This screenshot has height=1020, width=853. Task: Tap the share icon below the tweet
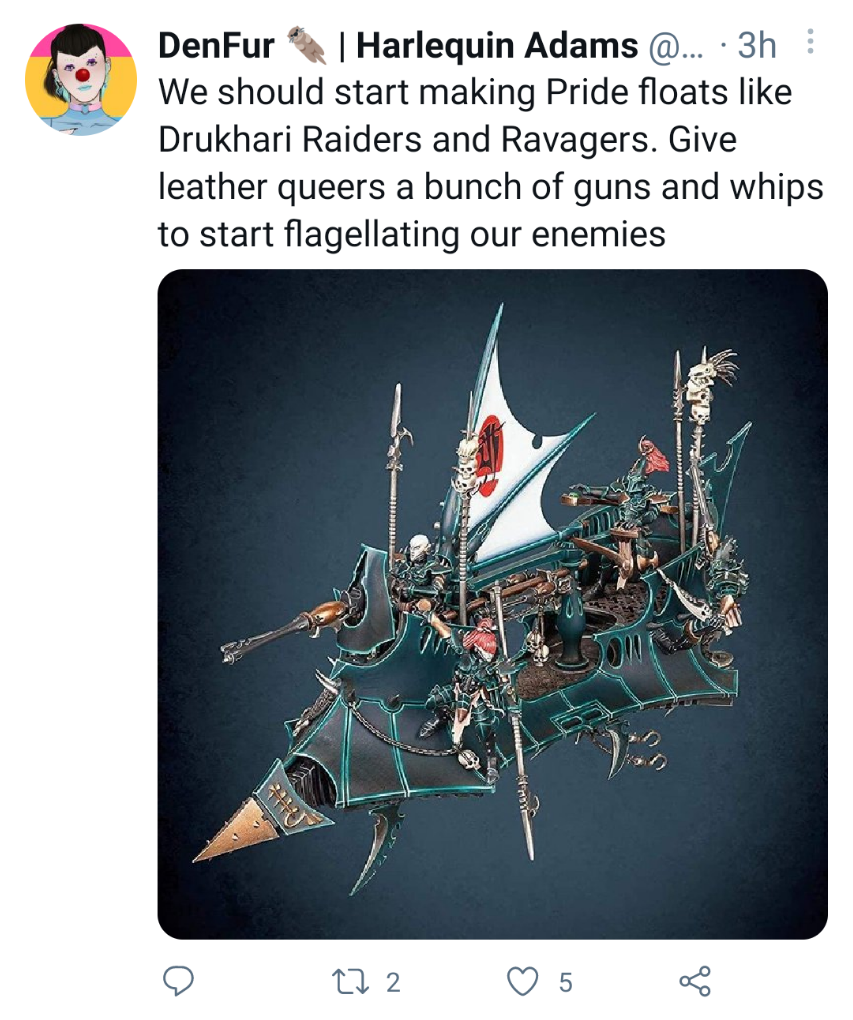[695, 982]
